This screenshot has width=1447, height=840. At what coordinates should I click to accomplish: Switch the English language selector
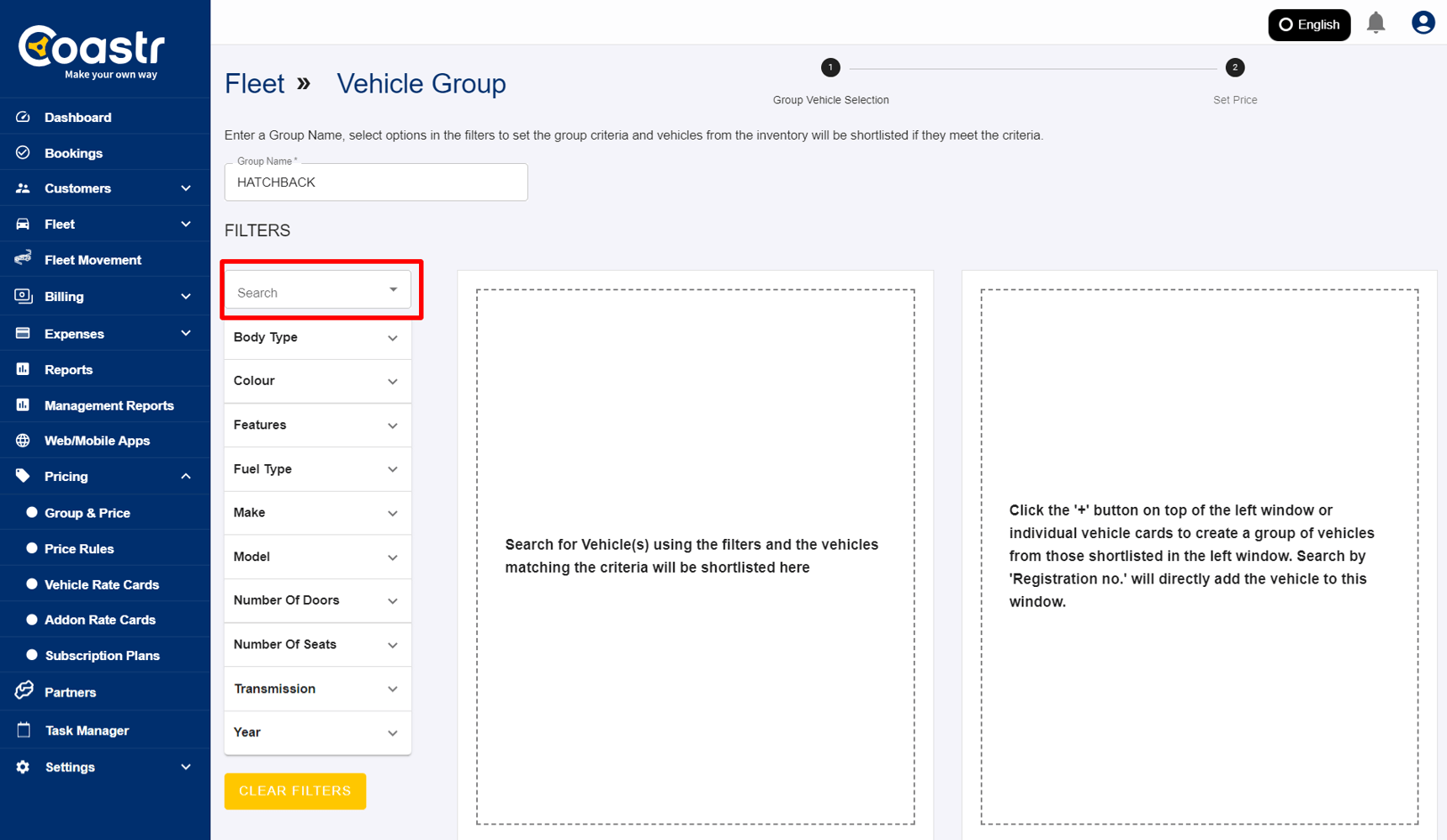pos(1309,24)
